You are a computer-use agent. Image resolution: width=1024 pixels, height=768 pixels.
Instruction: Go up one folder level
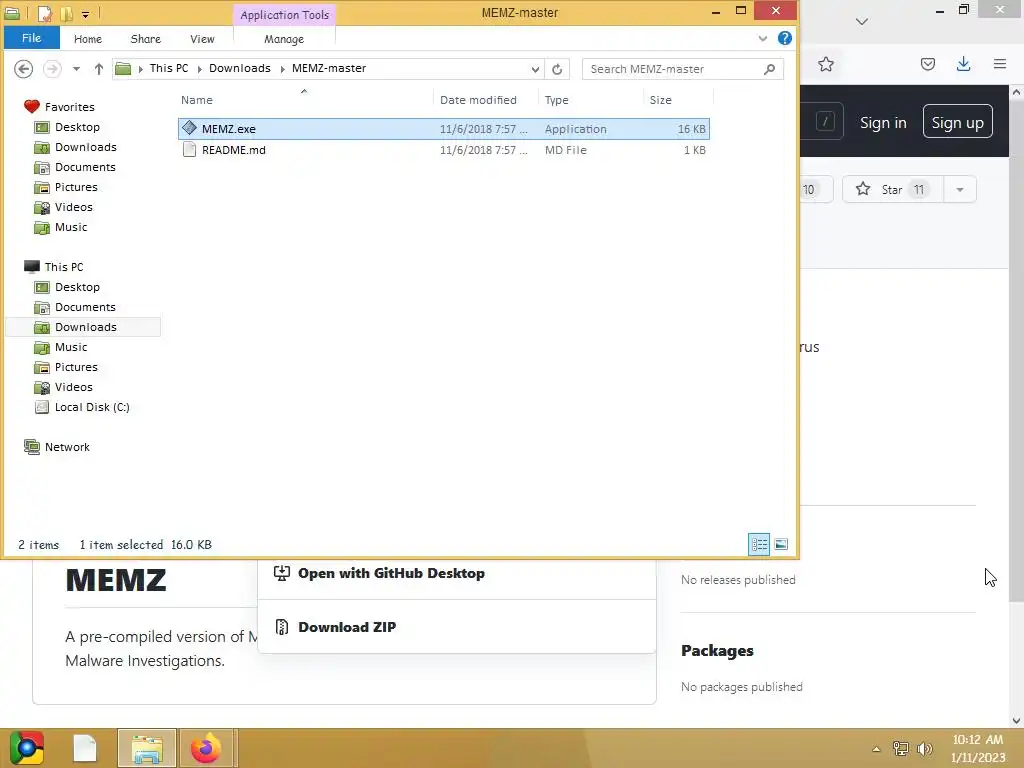[99, 69]
